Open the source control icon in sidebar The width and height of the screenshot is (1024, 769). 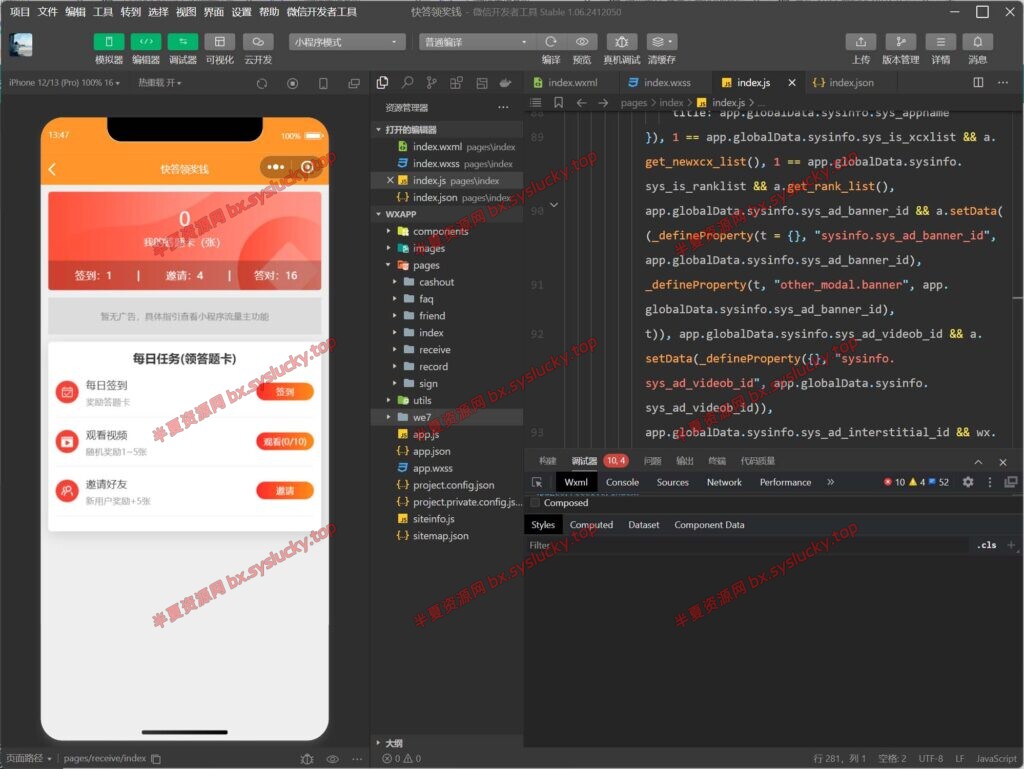click(431, 82)
